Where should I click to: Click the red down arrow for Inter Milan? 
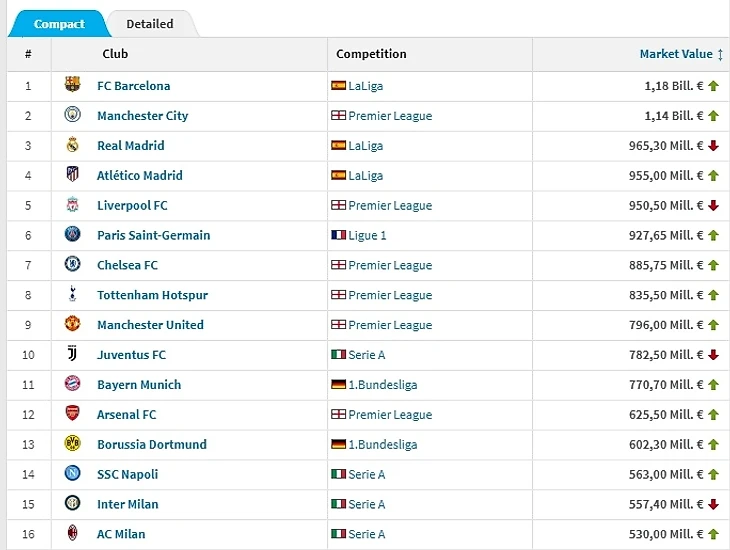714,504
